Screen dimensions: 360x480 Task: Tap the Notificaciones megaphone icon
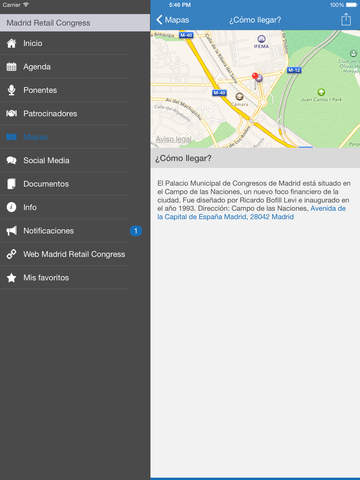click(x=11, y=231)
